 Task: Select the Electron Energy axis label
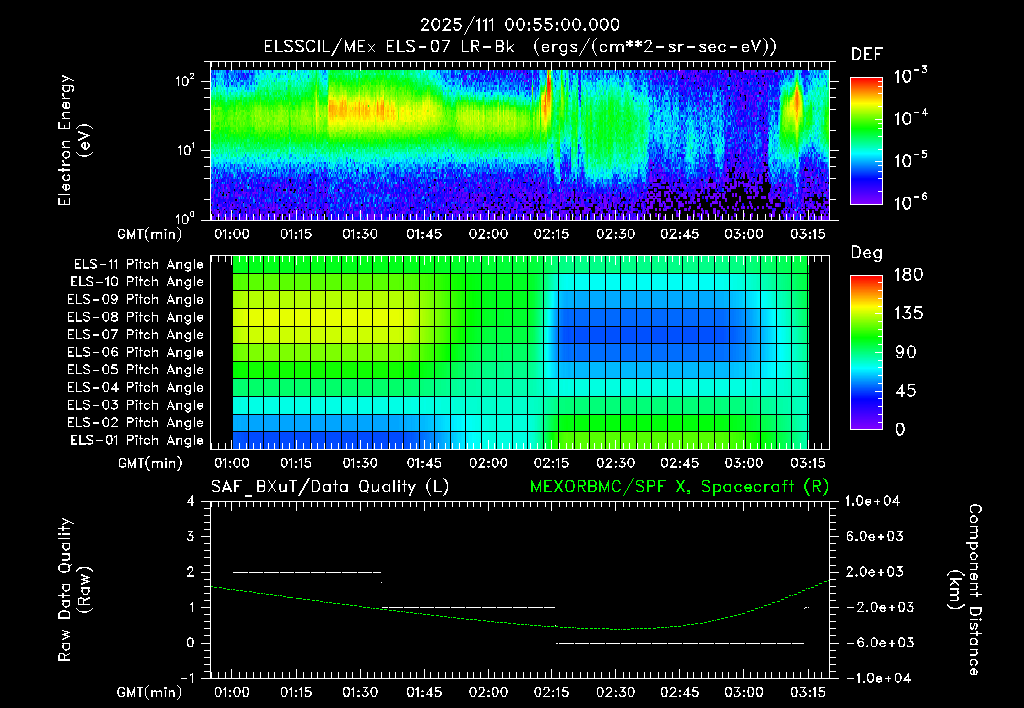click(74, 141)
